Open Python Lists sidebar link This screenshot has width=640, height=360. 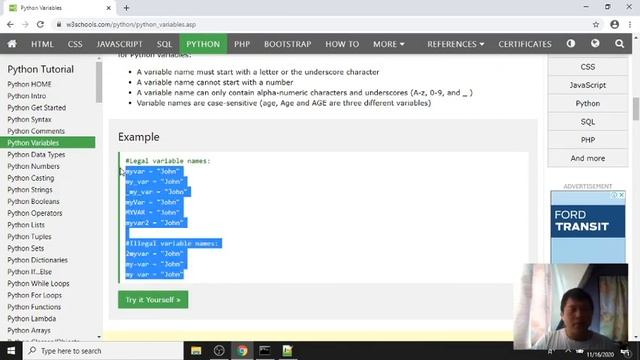click(26, 225)
